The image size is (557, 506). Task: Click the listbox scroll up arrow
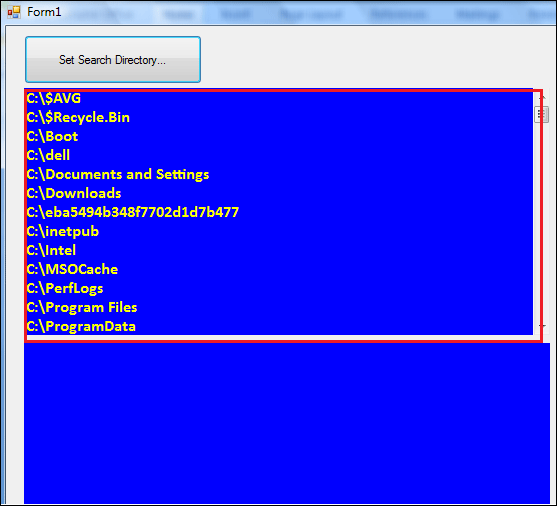click(x=541, y=97)
